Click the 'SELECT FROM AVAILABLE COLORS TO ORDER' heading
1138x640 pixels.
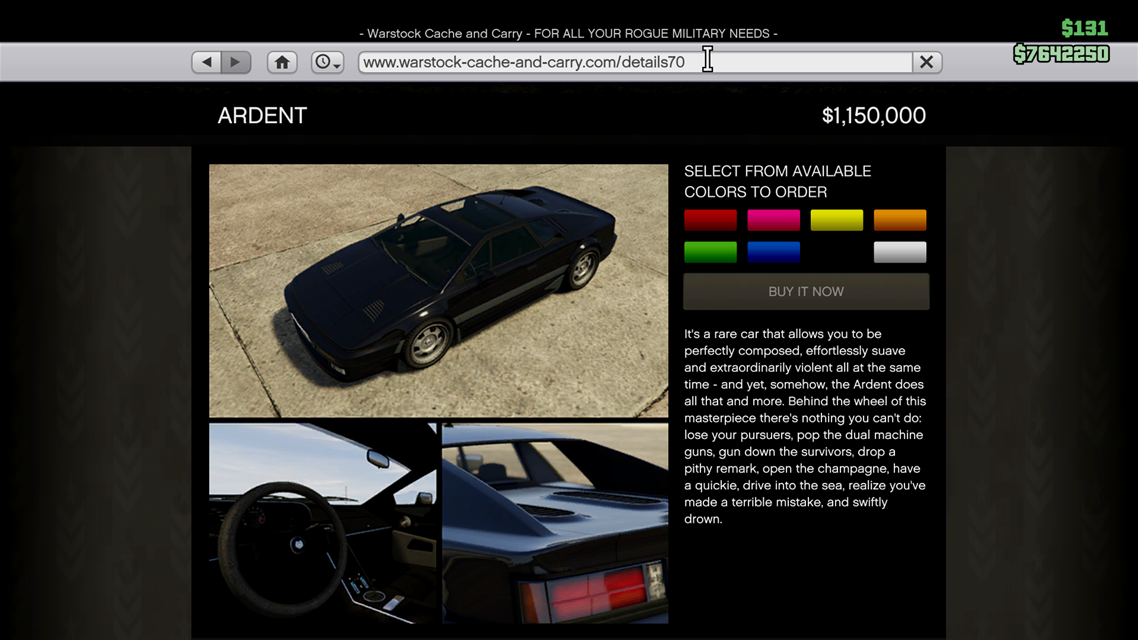pos(778,181)
